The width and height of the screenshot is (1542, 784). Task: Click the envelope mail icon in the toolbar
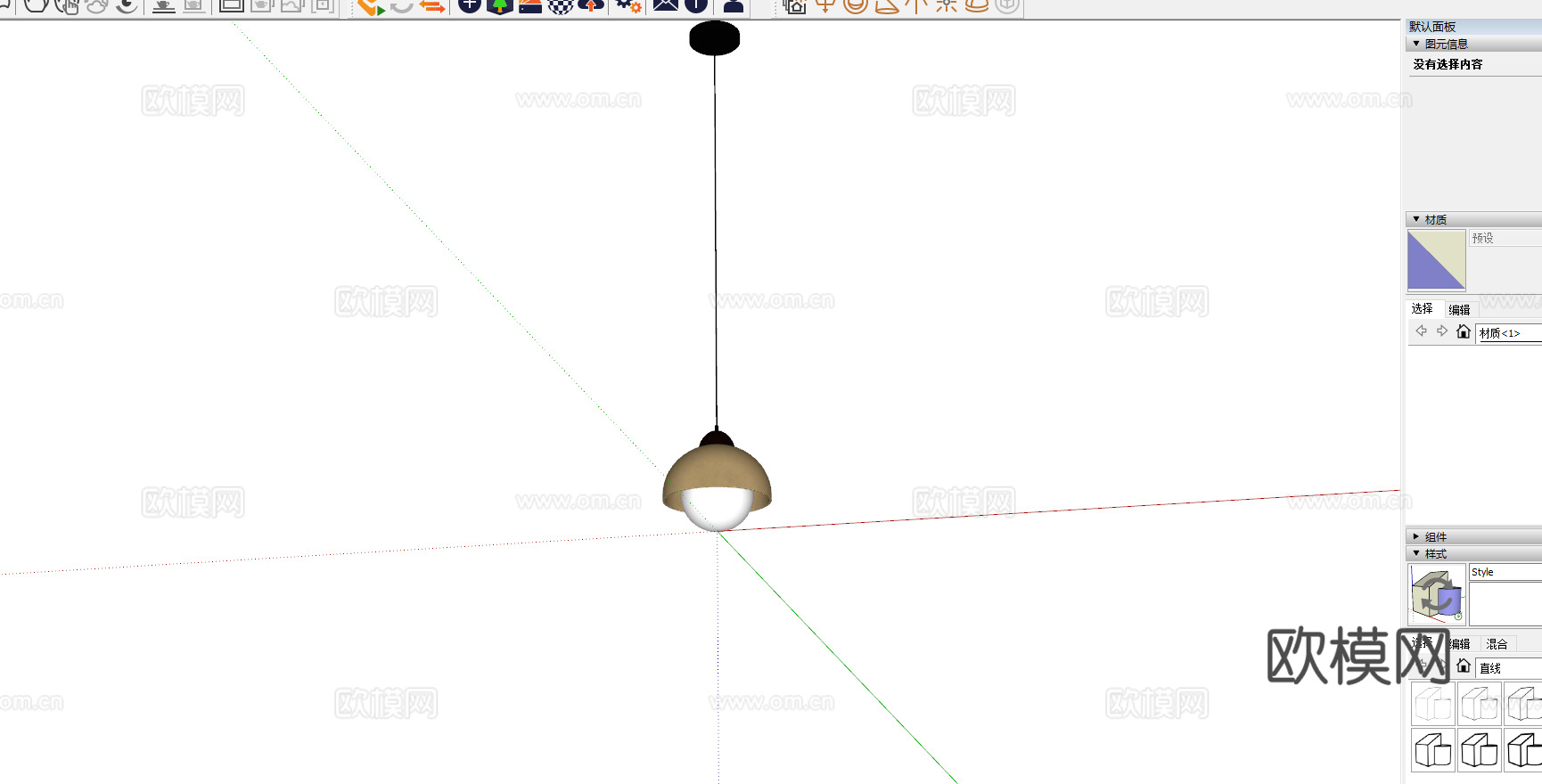coord(665,5)
